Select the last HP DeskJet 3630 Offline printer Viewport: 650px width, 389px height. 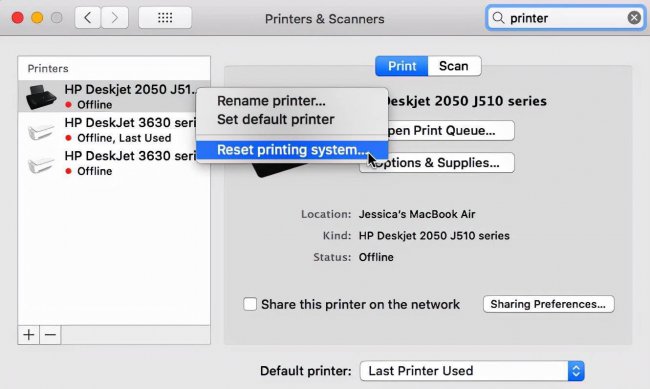pyautogui.click(x=114, y=163)
